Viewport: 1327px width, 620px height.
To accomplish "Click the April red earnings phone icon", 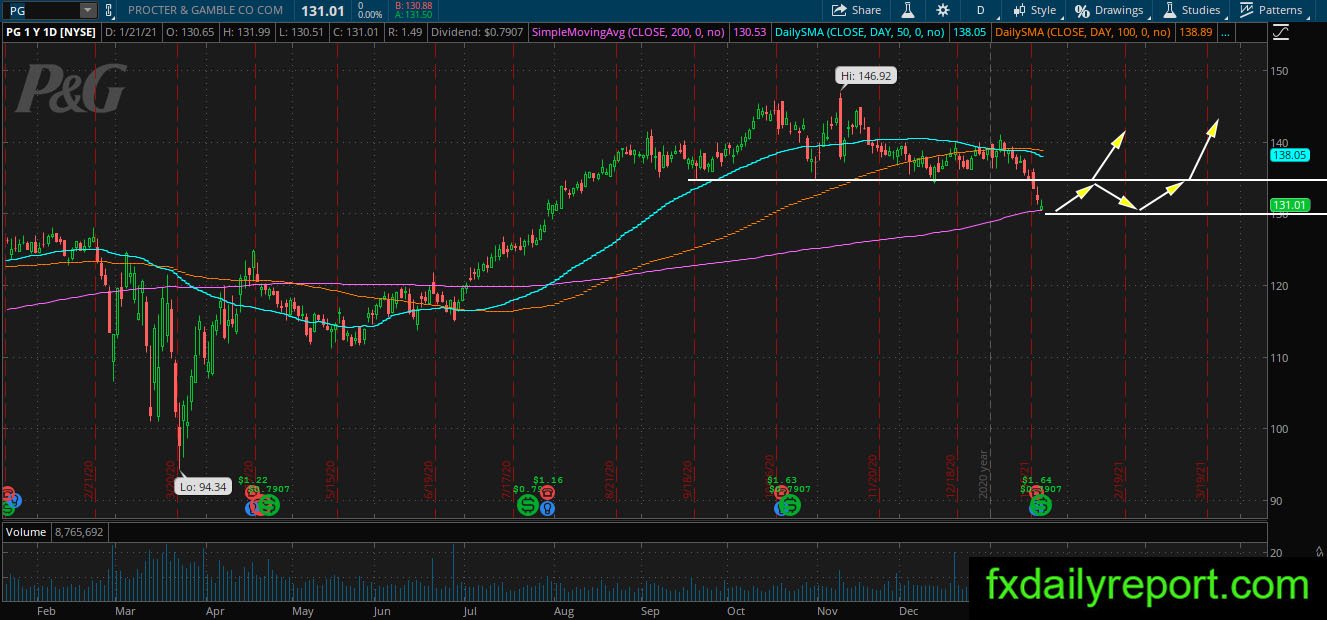I will (251, 492).
